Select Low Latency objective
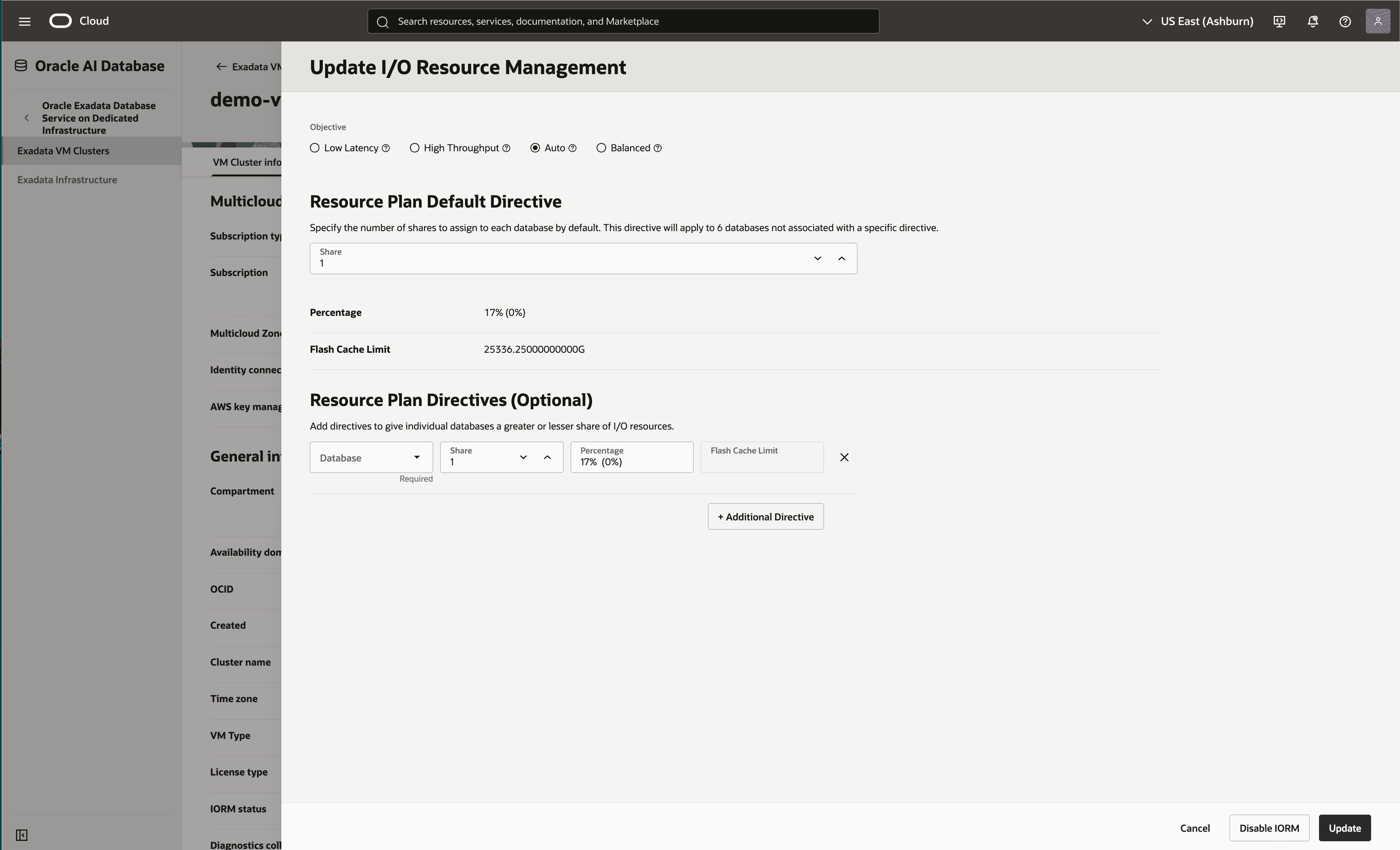 pos(314,148)
